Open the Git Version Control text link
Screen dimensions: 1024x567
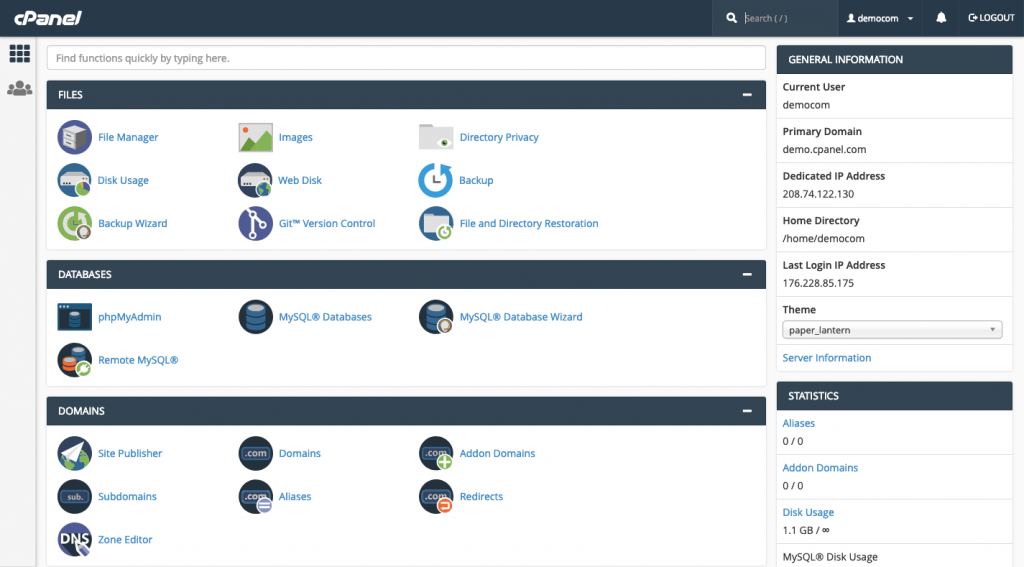pos(327,223)
